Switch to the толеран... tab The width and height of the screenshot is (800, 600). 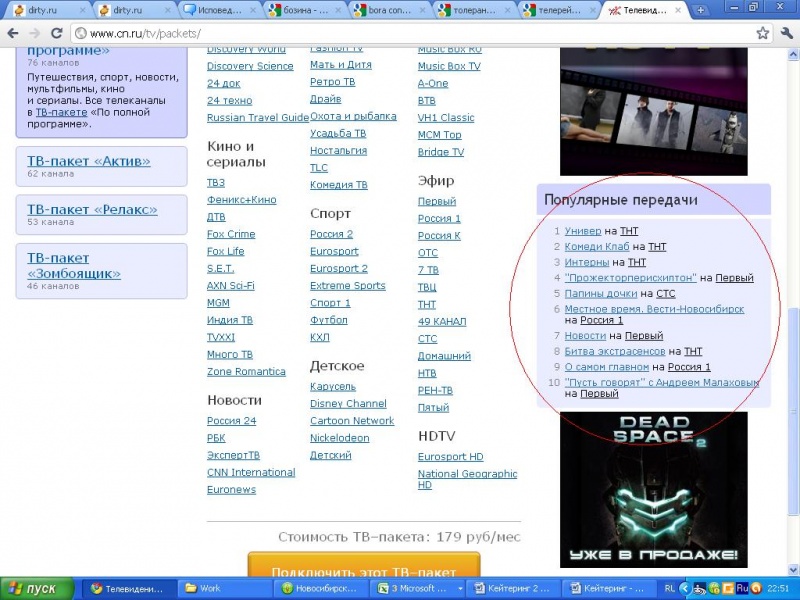472,10
